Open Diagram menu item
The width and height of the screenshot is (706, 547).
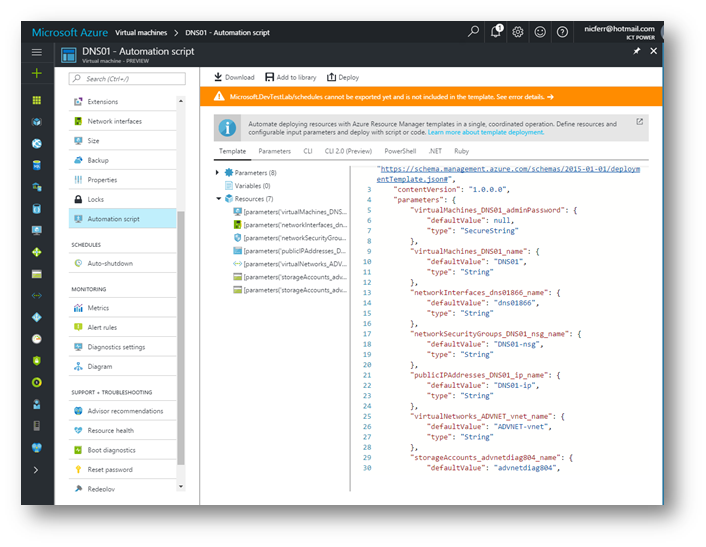[122, 366]
